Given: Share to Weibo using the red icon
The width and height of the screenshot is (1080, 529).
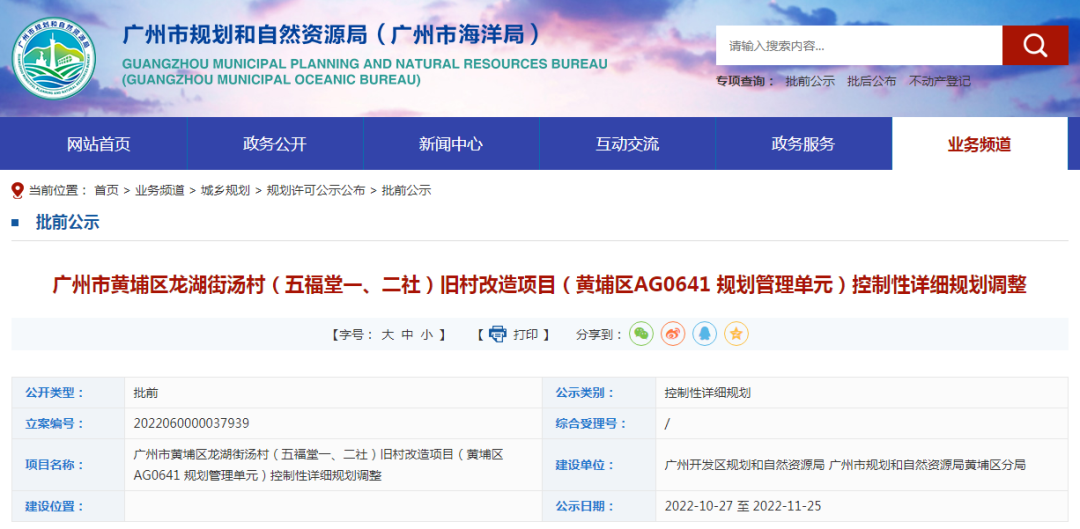Looking at the screenshot, I should [x=673, y=334].
